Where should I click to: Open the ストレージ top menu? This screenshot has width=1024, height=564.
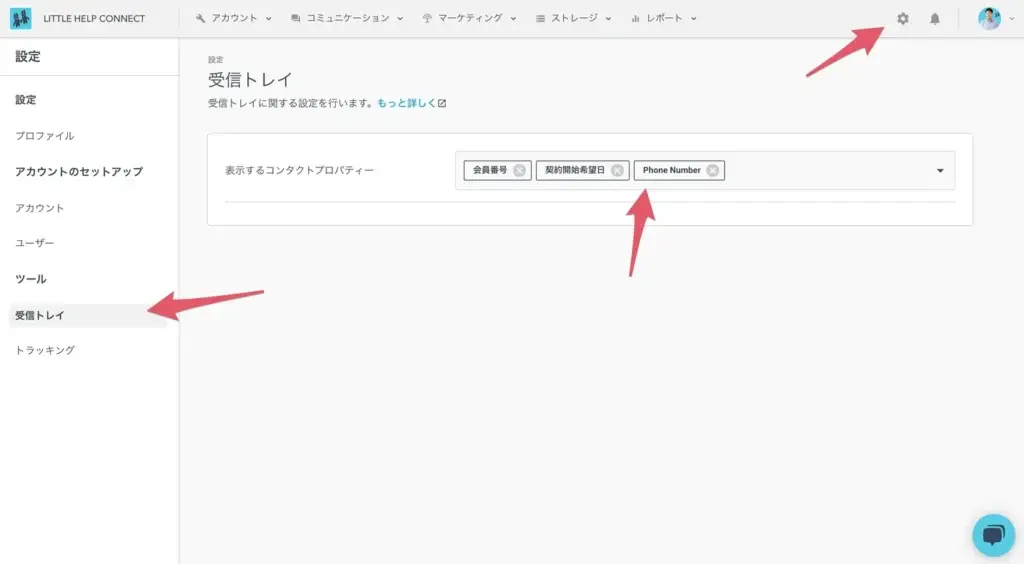click(x=573, y=18)
